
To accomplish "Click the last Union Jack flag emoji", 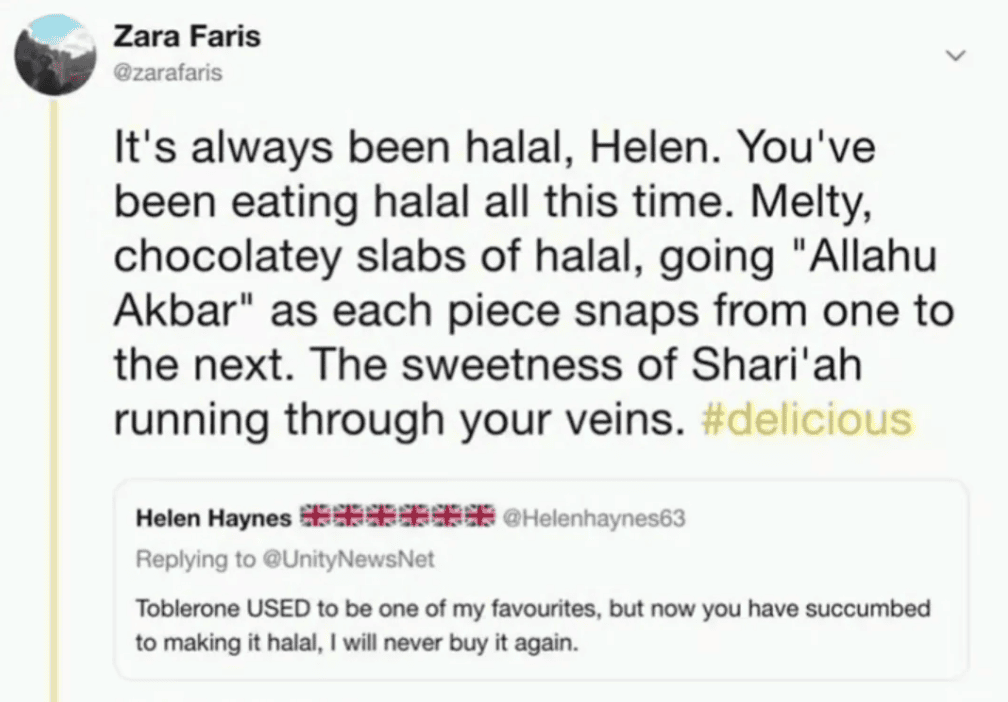I will coord(479,516).
